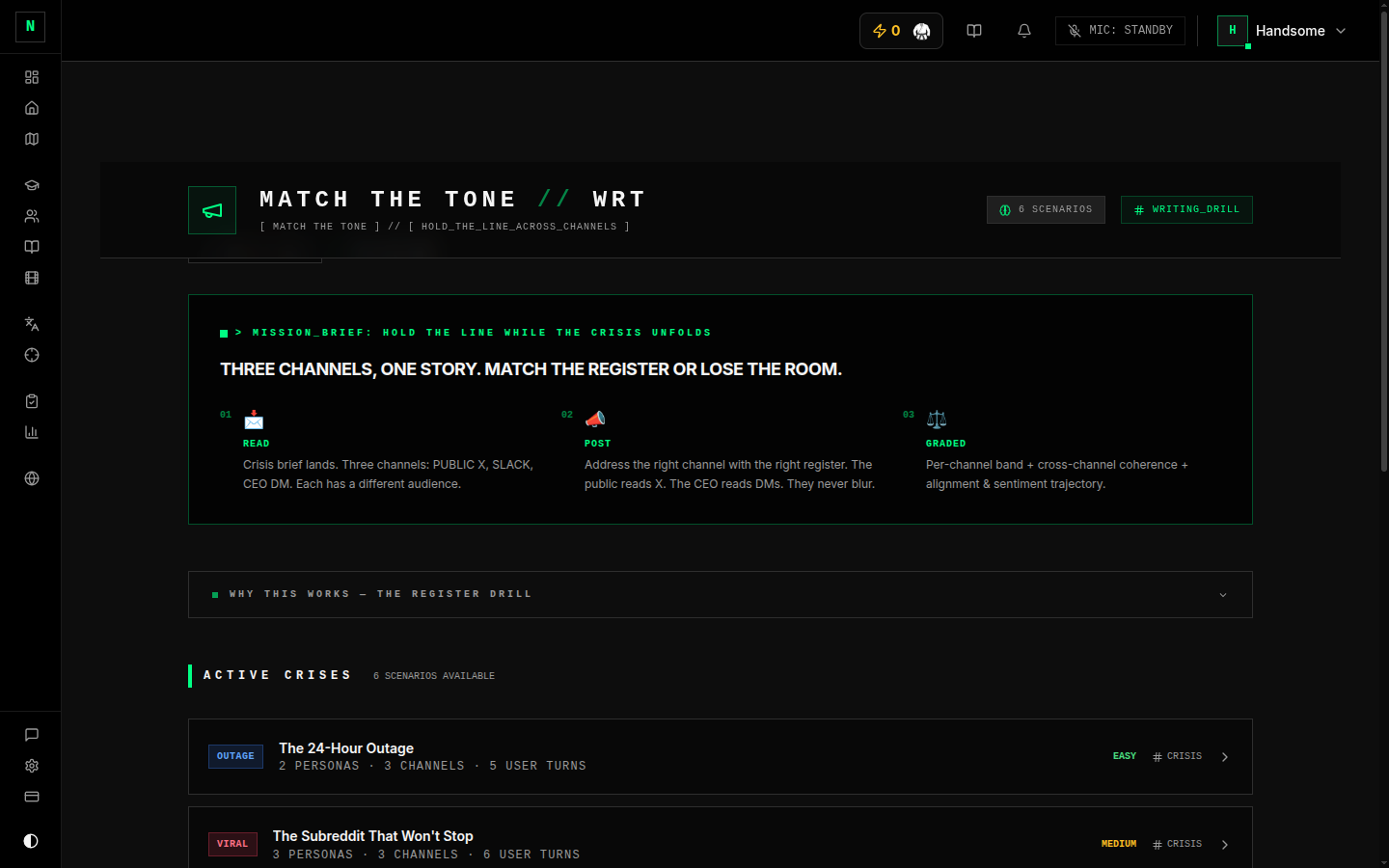Viewport: 1389px width, 868px height.
Task: Click chevron on Subreddit That Won't Stop row
Action: [x=1225, y=845]
